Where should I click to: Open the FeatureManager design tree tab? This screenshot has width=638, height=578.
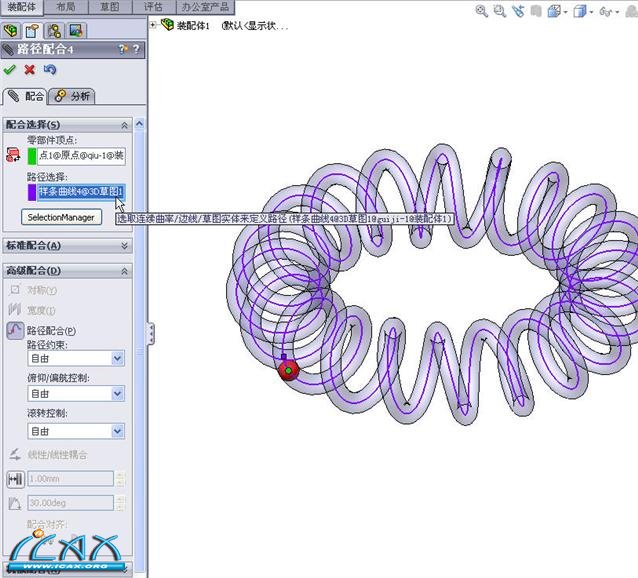[x=11, y=30]
